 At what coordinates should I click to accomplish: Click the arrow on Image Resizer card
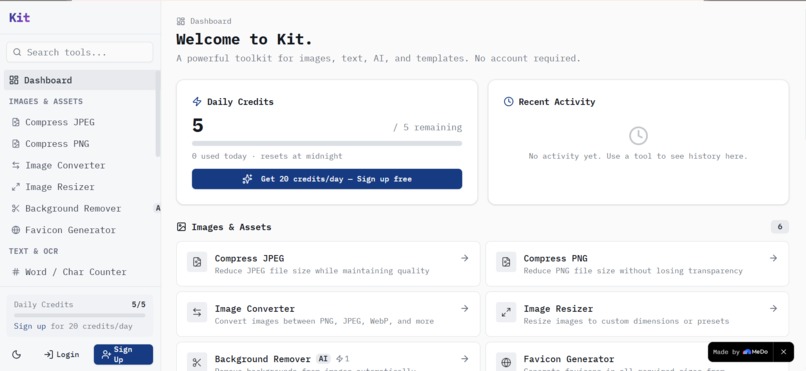point(774,308)
